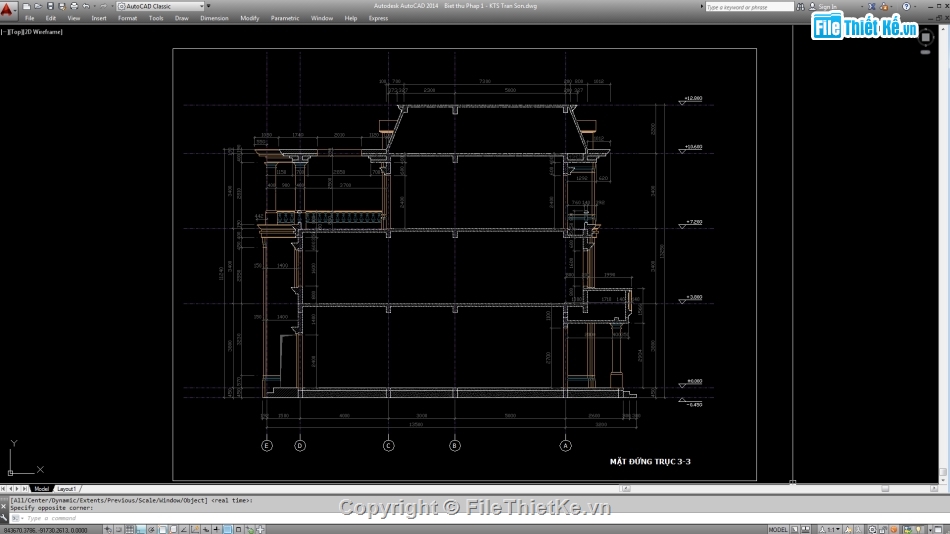Switch to the Model tab

pos(41,489)
